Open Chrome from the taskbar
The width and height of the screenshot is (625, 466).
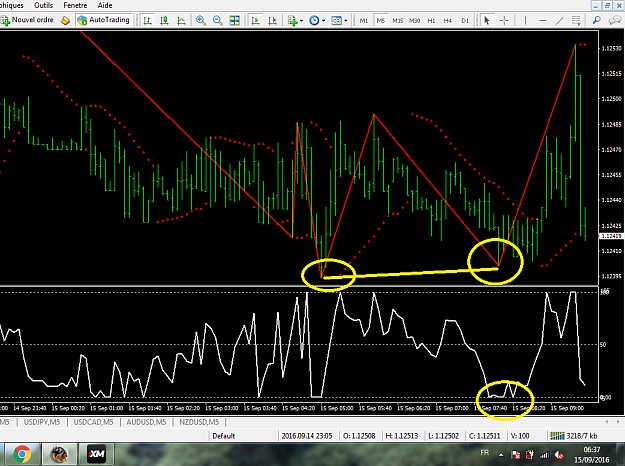click(22, 454)
